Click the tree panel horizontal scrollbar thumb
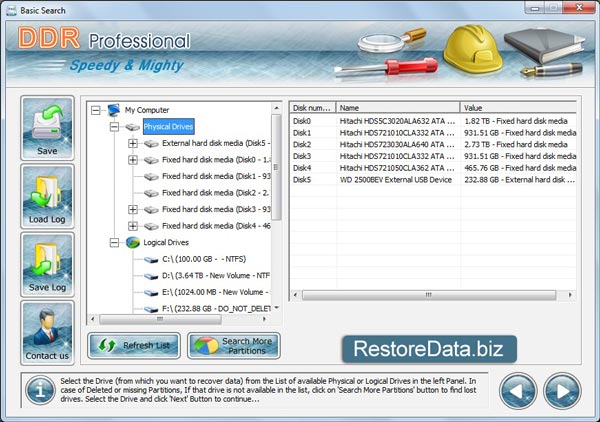Image resolution: width=600 pixels, height=422 pixels. tap(160, 319)
